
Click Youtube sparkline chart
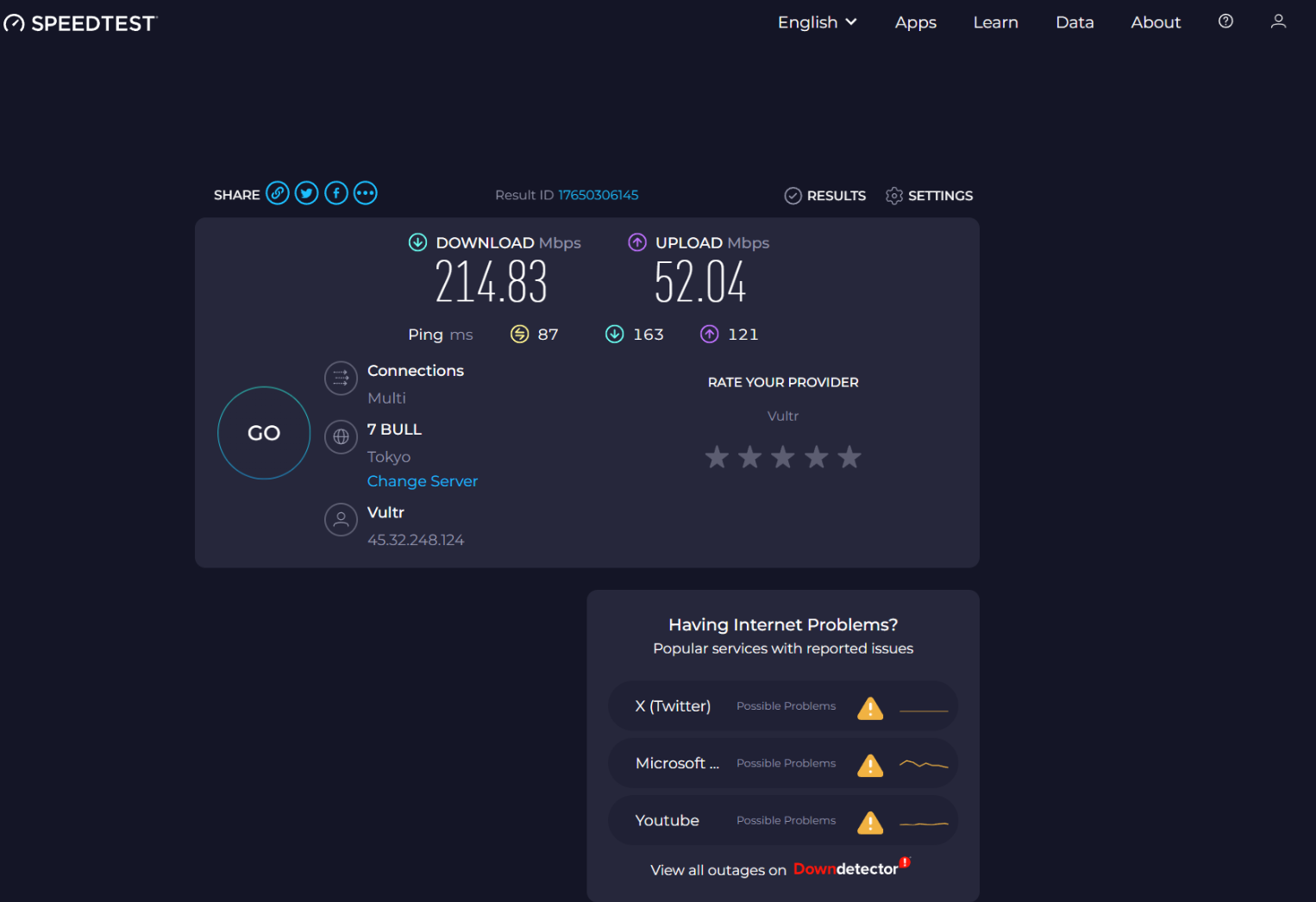click(924, 824)
